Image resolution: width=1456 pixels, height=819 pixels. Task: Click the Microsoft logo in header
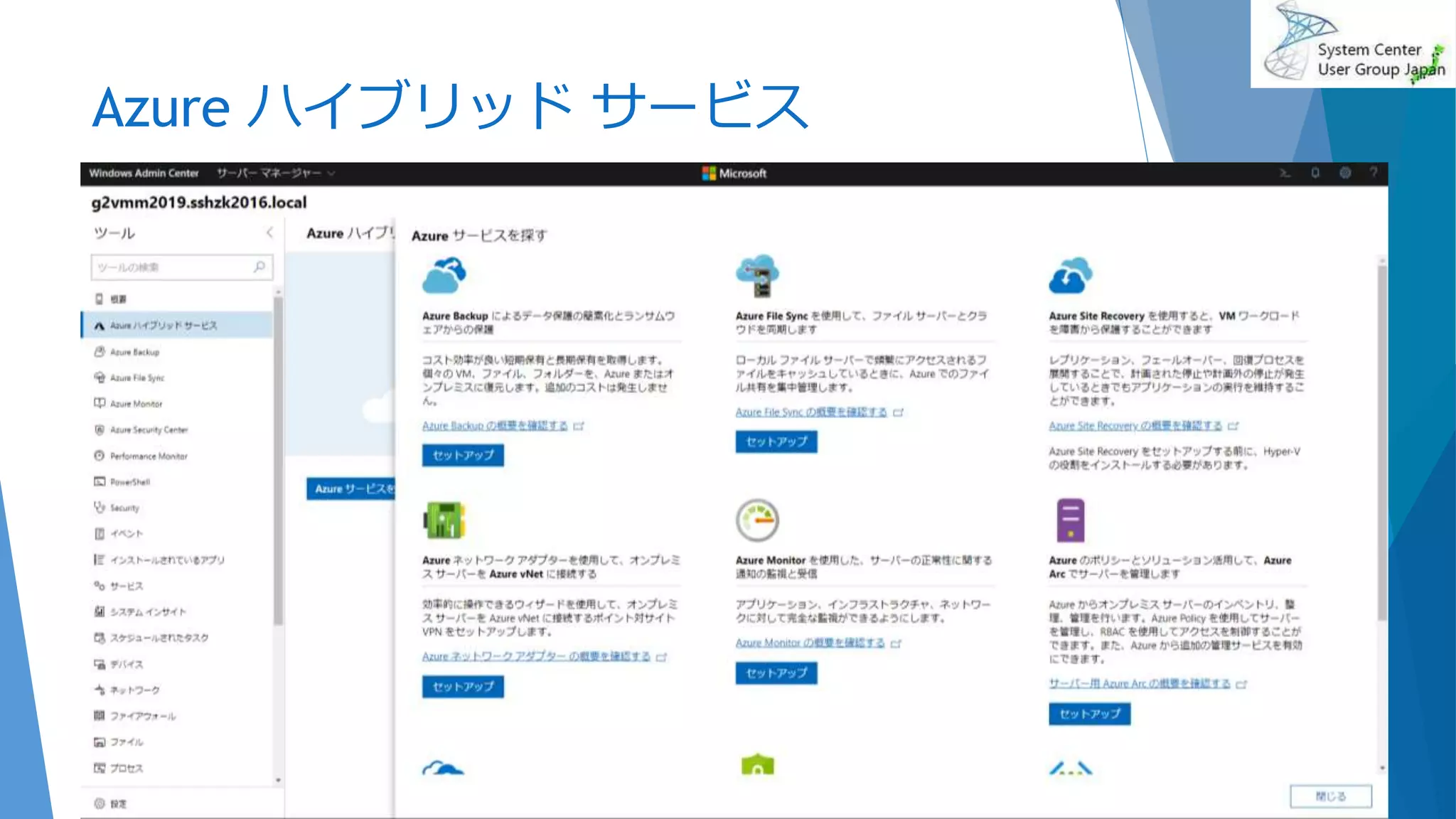pos(734,173)
